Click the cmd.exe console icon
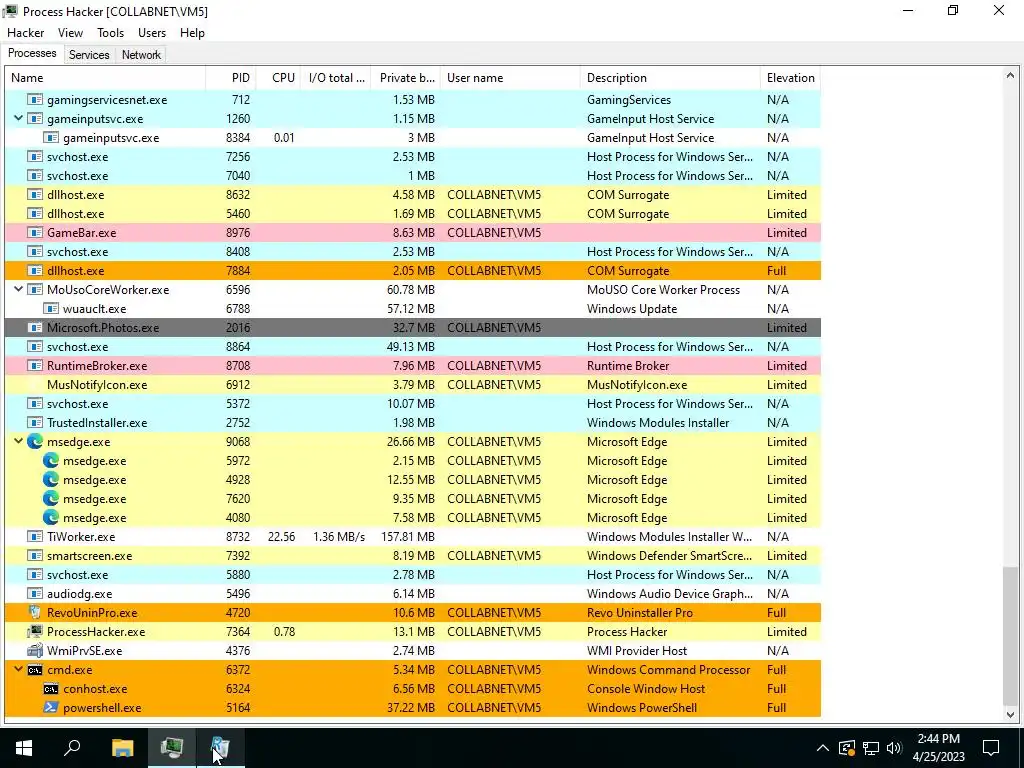Viewport: 1024px width, 768px height. pos(35,670)
